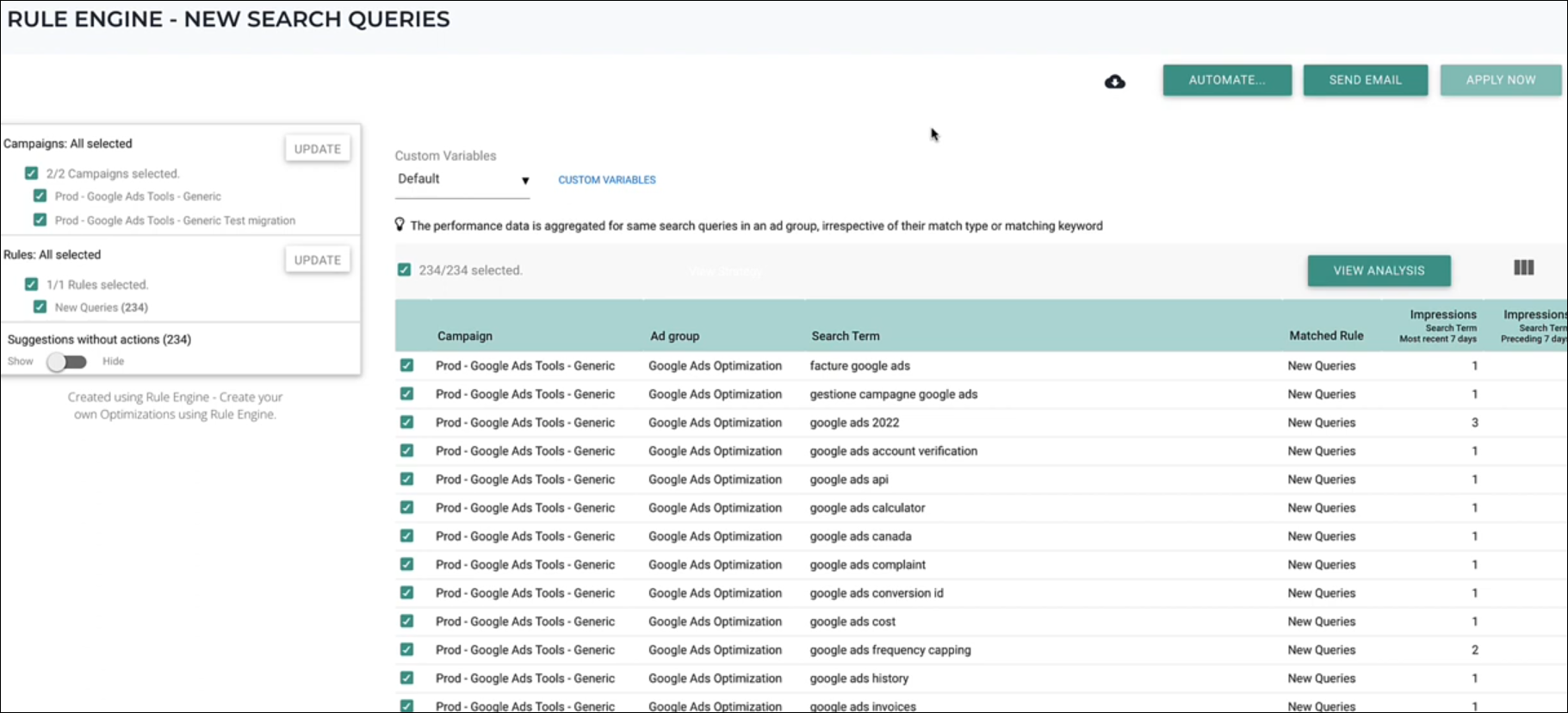1568x713 pixels.
Task: Uncheck the row for gestione campagne google ads
Action: pos(406,394)
